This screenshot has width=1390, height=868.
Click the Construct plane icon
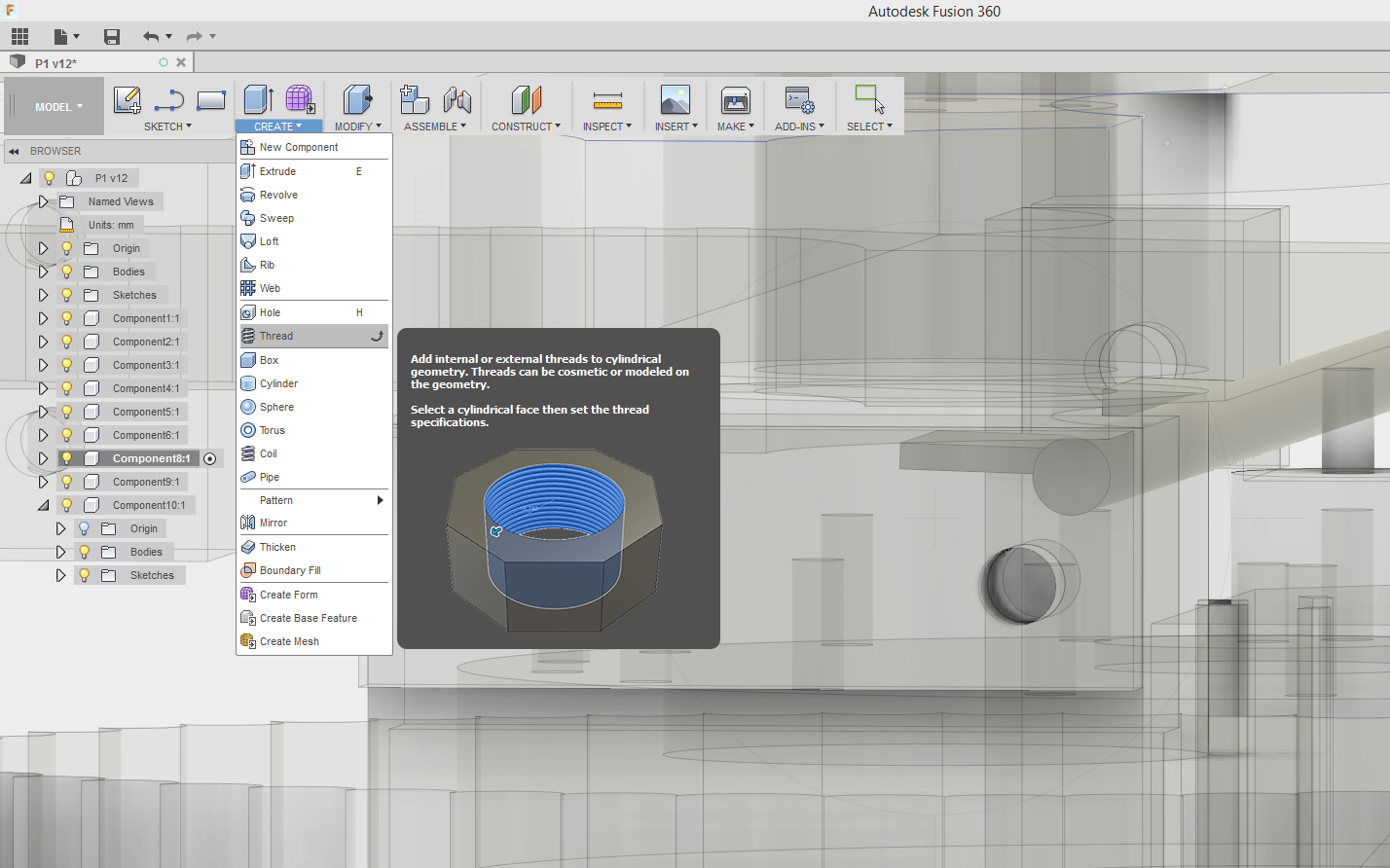point(526,99)
